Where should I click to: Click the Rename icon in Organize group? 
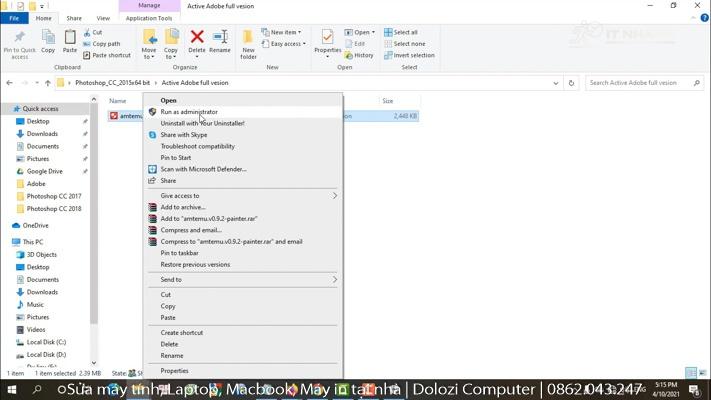tap(220, 41)
